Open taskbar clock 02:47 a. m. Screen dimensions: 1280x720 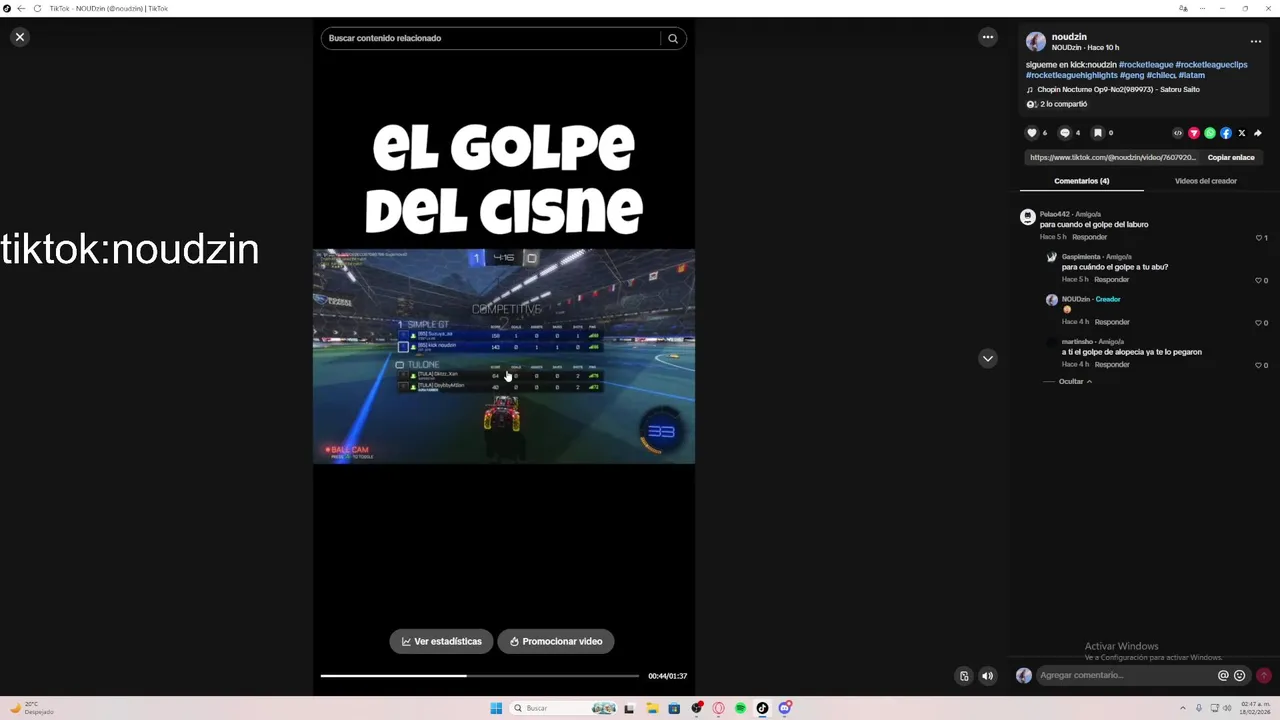pyautogui.click(x=1254, y=708)
